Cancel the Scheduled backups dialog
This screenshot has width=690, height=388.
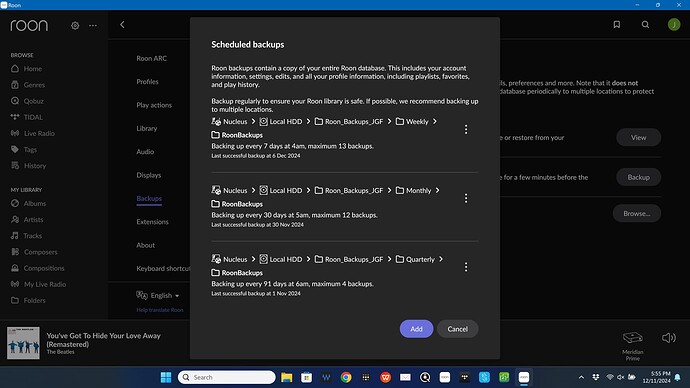pyautogui.click(x=458, y=329)
